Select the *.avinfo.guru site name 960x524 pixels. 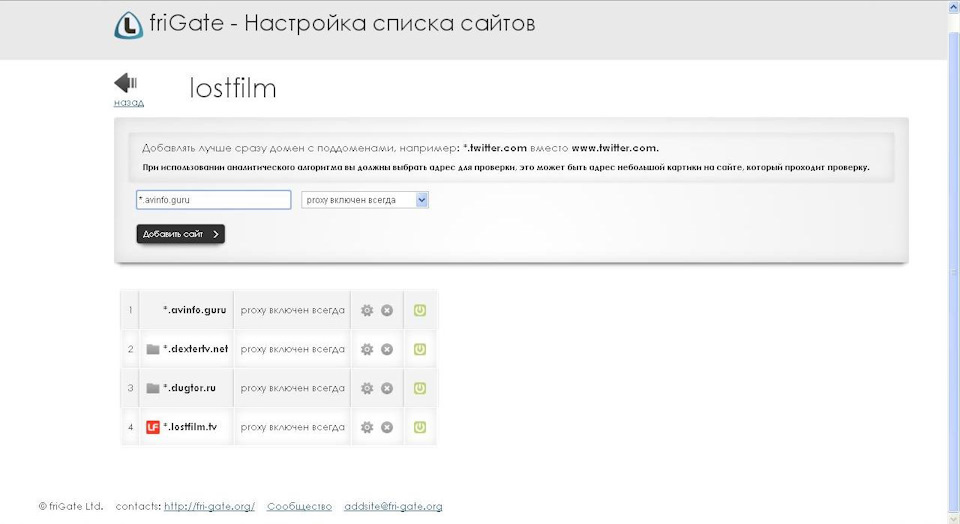point(195,310)
